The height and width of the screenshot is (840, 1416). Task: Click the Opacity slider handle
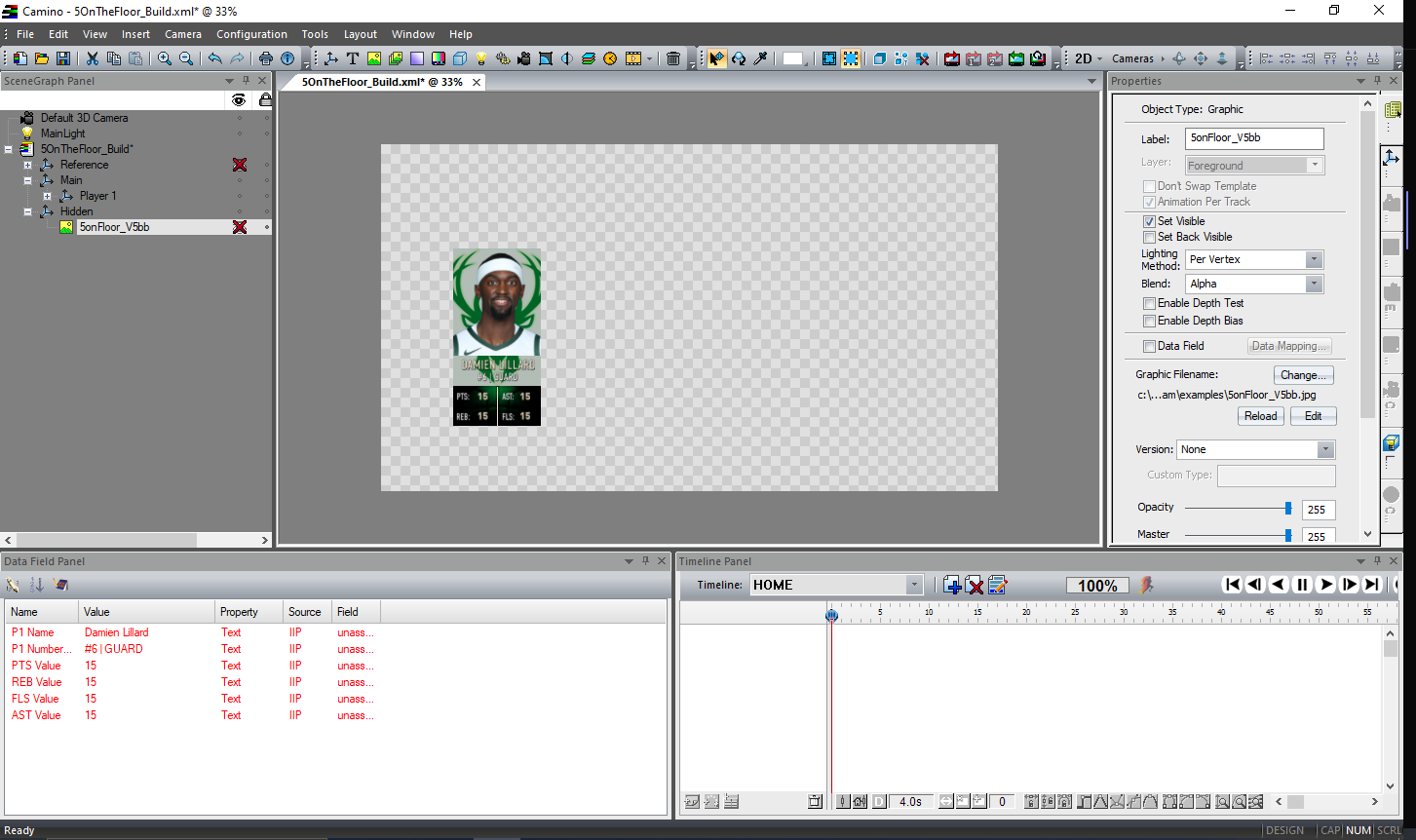point(1288,508)
